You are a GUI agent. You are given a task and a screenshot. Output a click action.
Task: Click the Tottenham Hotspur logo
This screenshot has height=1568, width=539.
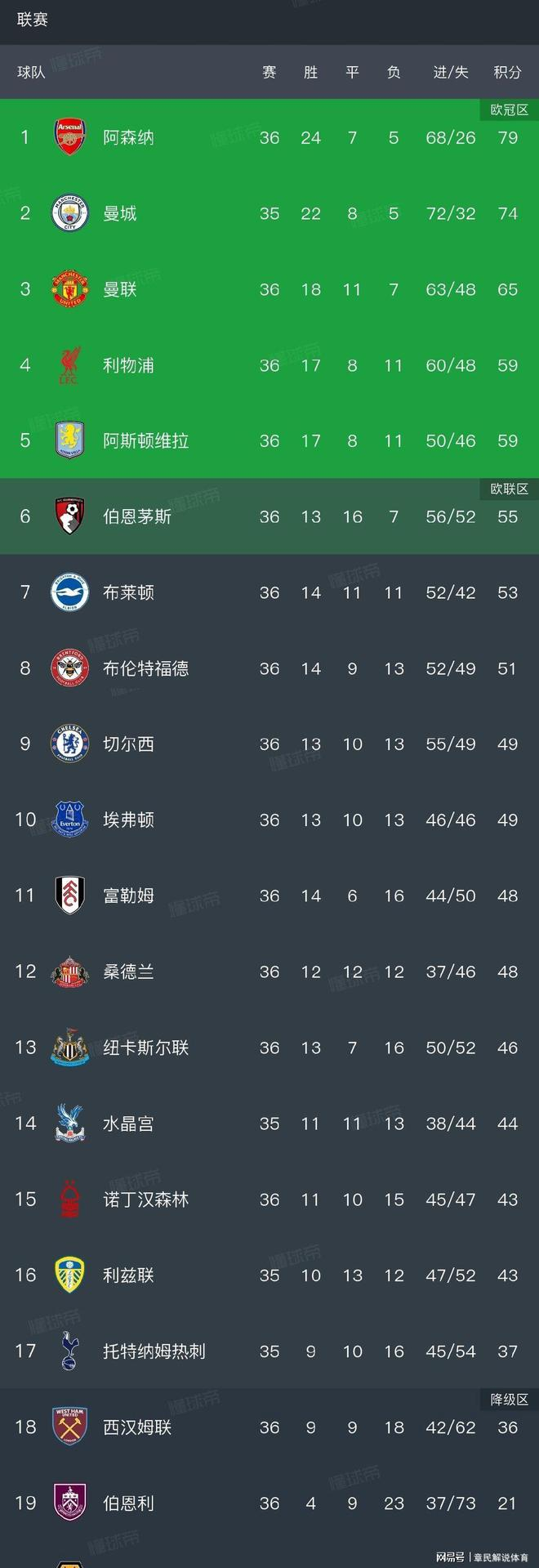click(69, 1351)
